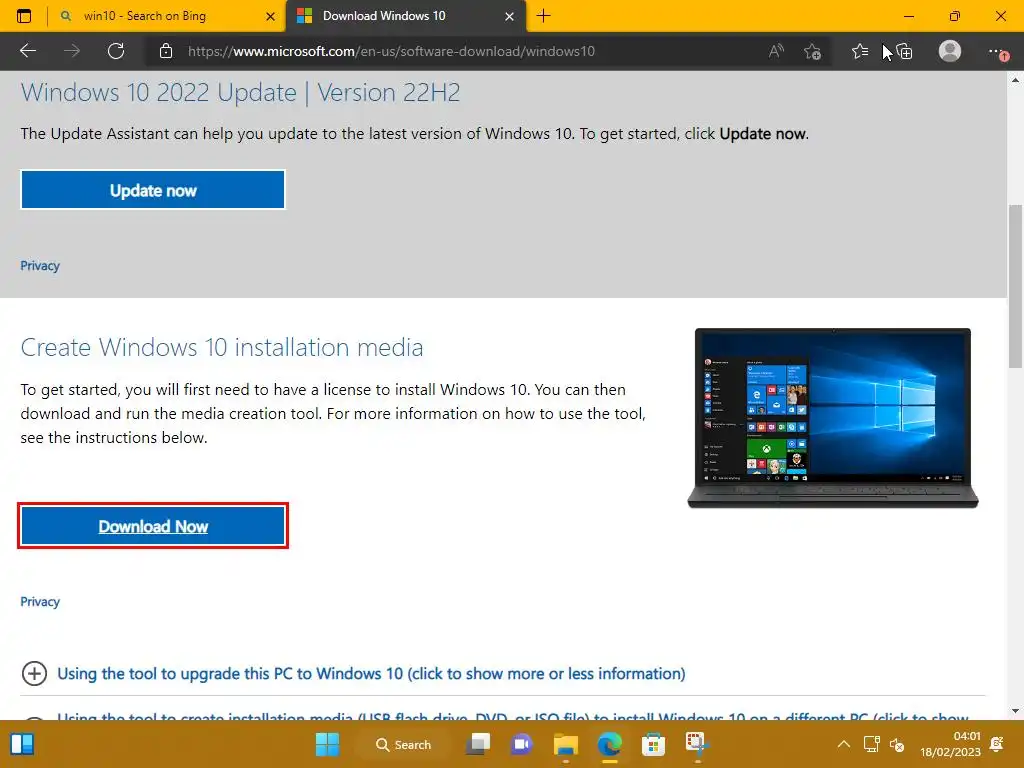Open Privacy link under Download Now
This screenshot has height=768, width=1024.
(40, 601)
